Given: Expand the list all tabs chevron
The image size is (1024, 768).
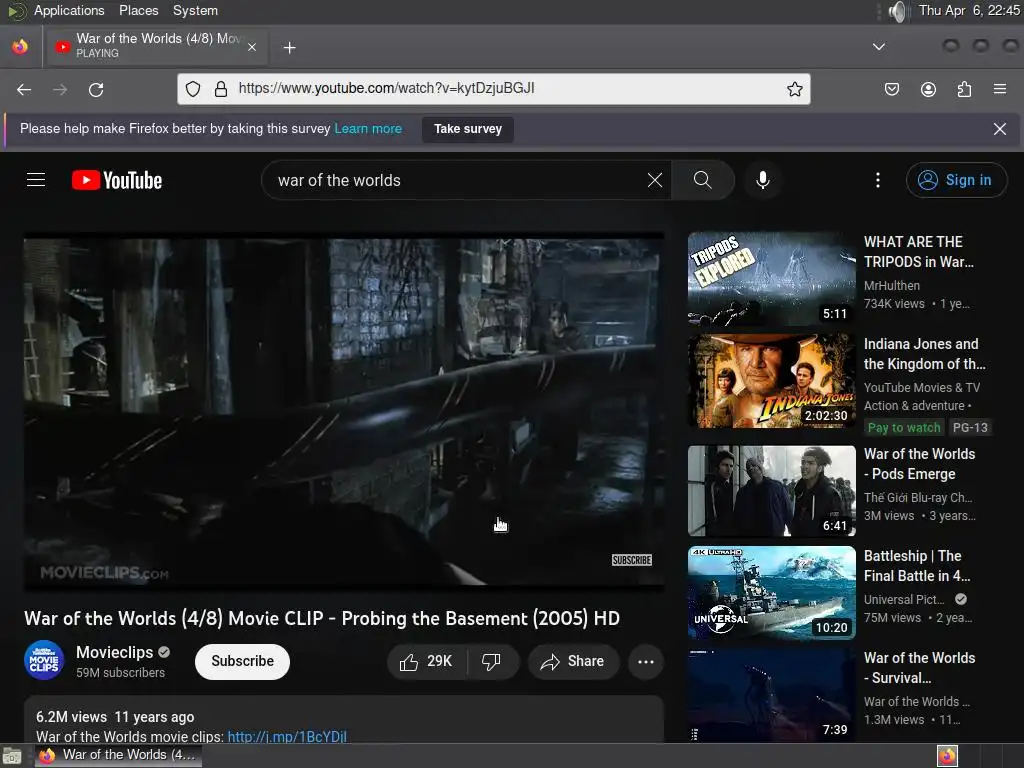Looking at the screenshot, I should 879,47.
